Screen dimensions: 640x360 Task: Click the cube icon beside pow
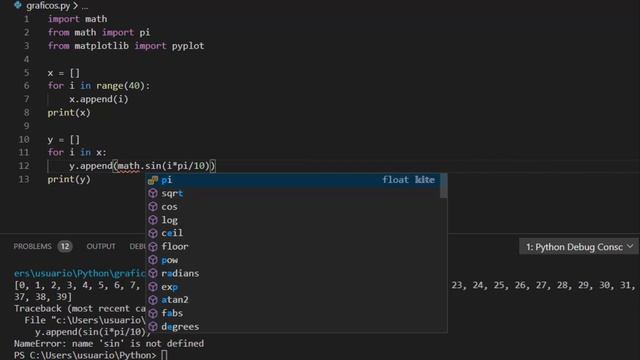tap(153, 260)
